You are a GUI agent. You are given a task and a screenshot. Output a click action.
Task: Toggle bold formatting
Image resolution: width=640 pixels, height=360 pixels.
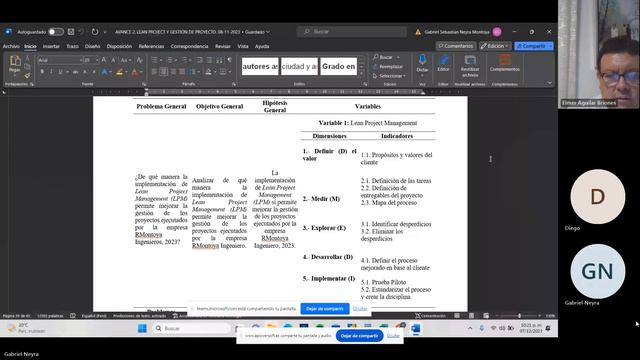coord(42,72)
